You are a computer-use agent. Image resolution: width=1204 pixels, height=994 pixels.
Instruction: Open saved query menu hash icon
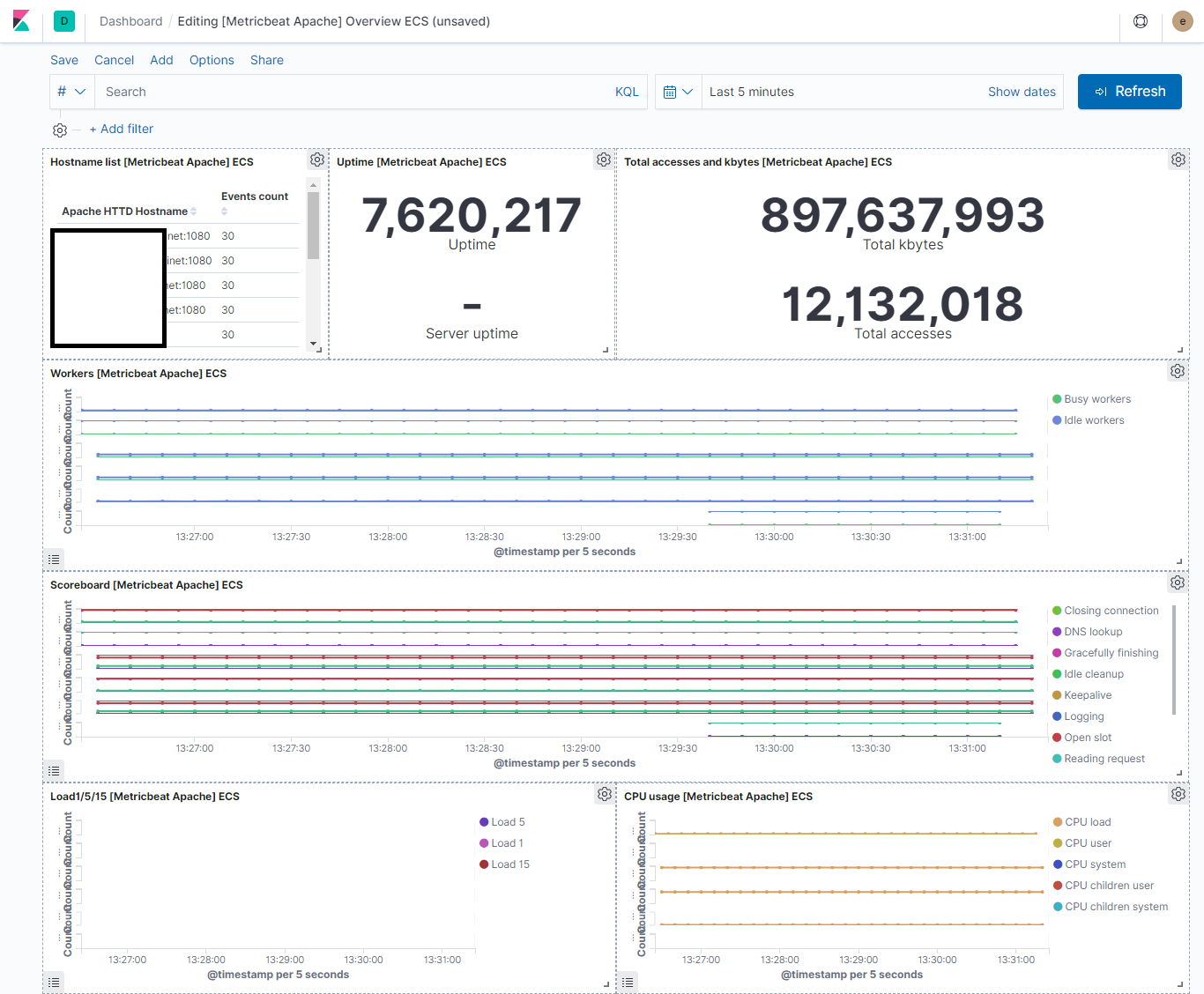[71, 92]
